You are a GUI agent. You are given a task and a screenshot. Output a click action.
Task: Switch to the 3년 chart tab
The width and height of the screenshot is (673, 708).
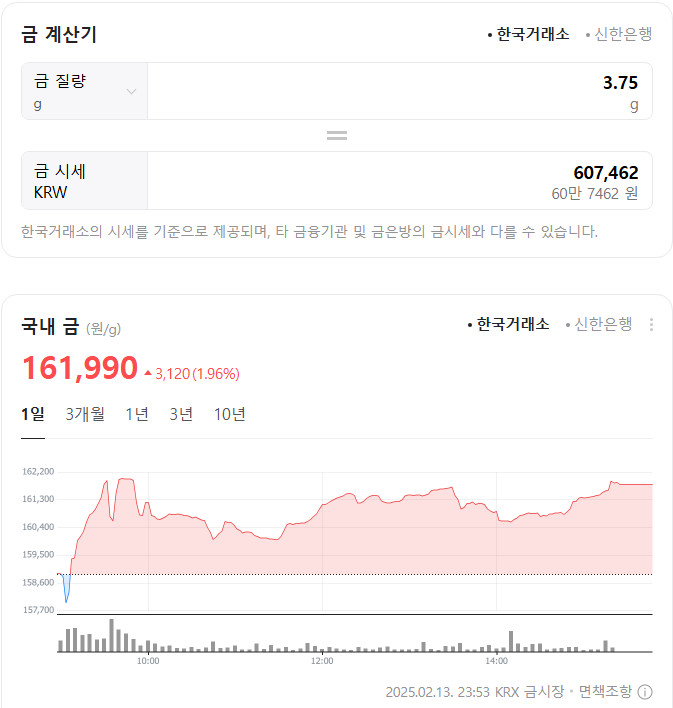click(x=181, y=414)
